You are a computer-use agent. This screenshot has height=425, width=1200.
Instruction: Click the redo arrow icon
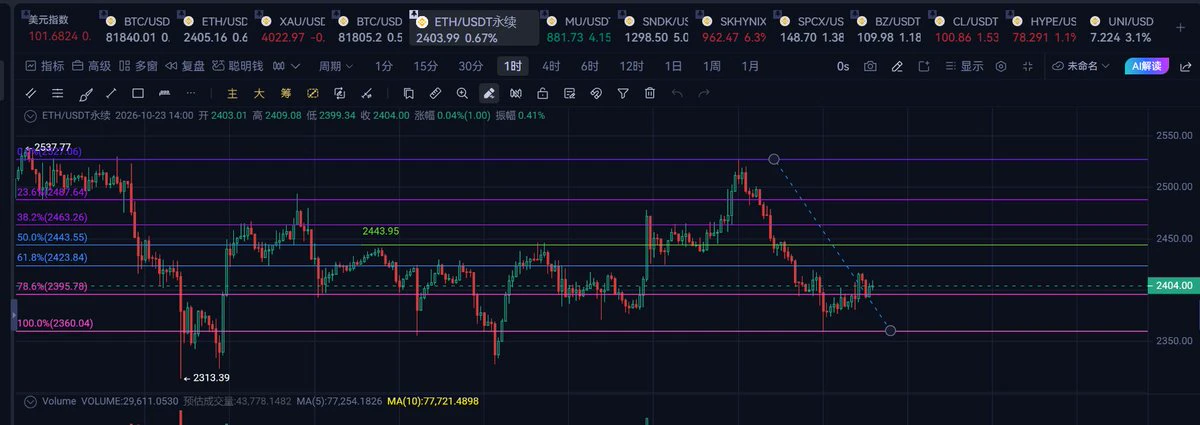[704, 93]
